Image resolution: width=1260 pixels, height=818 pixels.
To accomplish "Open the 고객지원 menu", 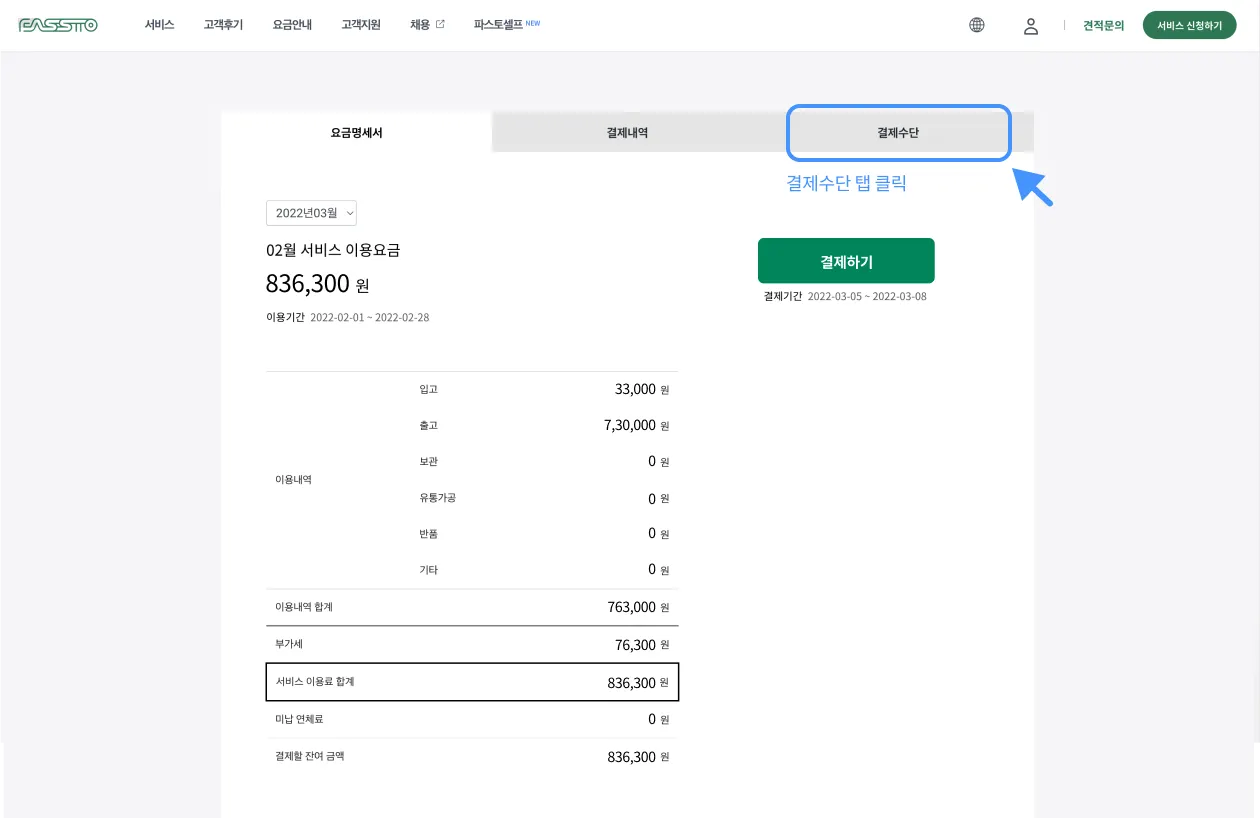I will (x=360, y=25).
